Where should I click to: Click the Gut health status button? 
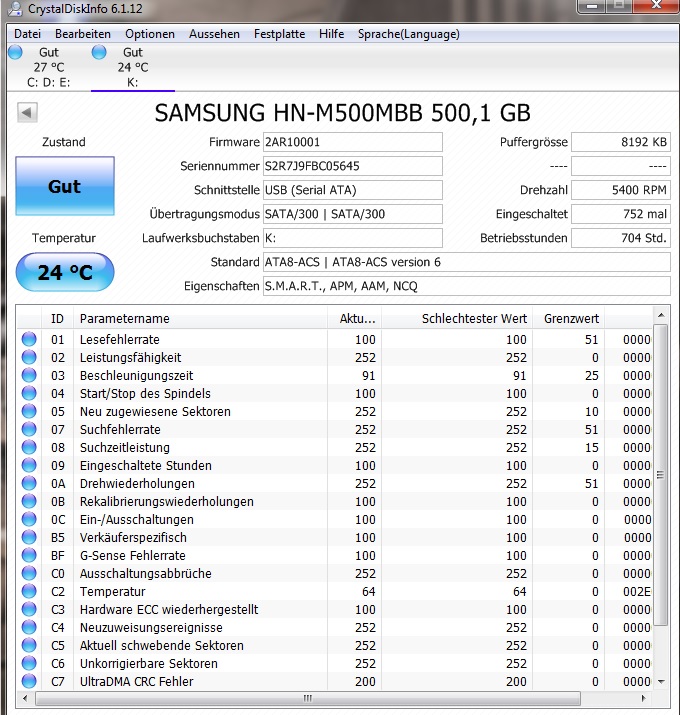click(x=65, y=186)
